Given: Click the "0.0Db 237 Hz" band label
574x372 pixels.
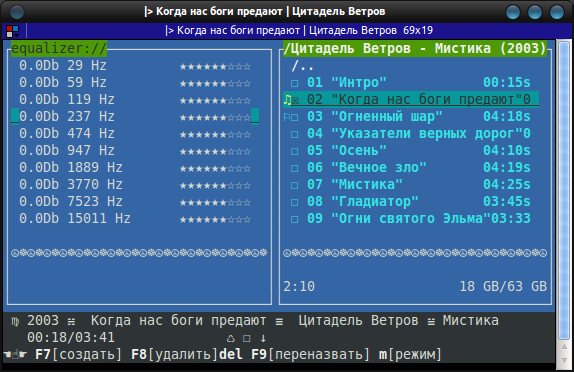Looking at the screenshot, I should coord(67,117).
